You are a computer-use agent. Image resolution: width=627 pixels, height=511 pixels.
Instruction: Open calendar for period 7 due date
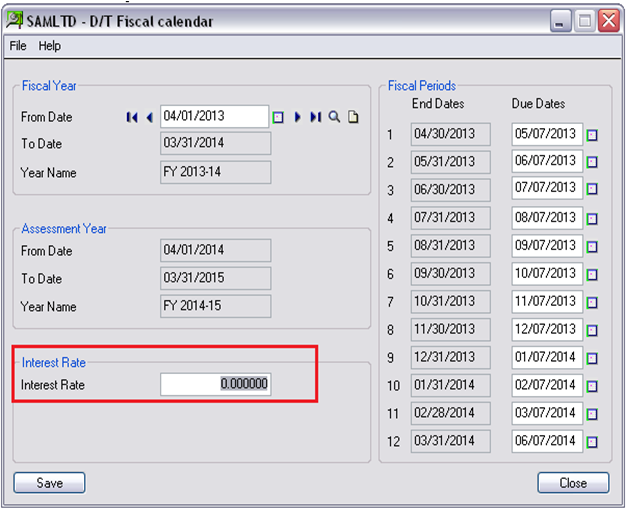592,303
